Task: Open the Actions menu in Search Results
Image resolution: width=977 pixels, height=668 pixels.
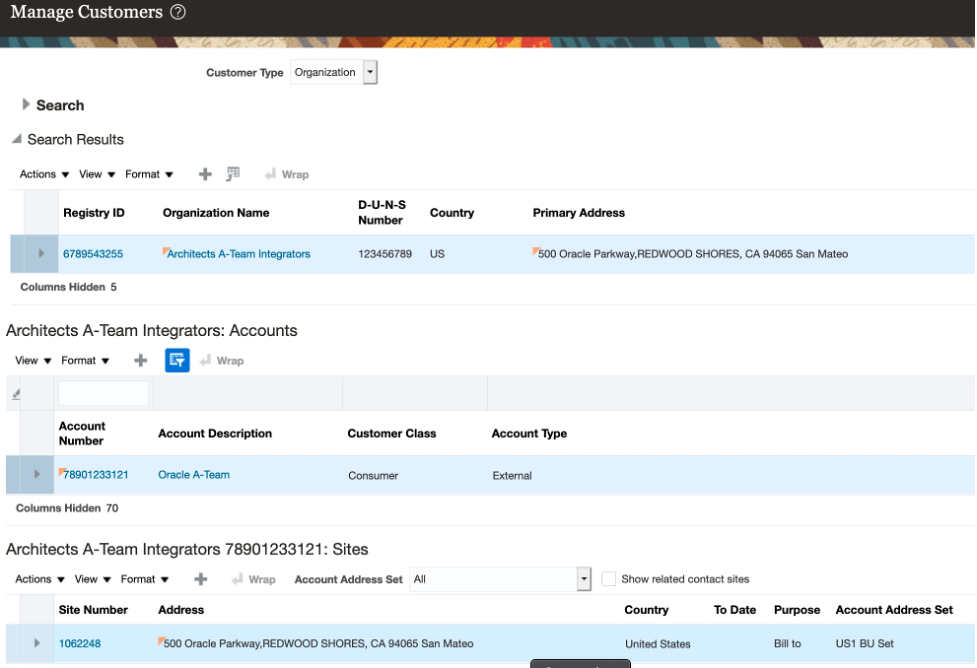Action: [x=44, y=174]
